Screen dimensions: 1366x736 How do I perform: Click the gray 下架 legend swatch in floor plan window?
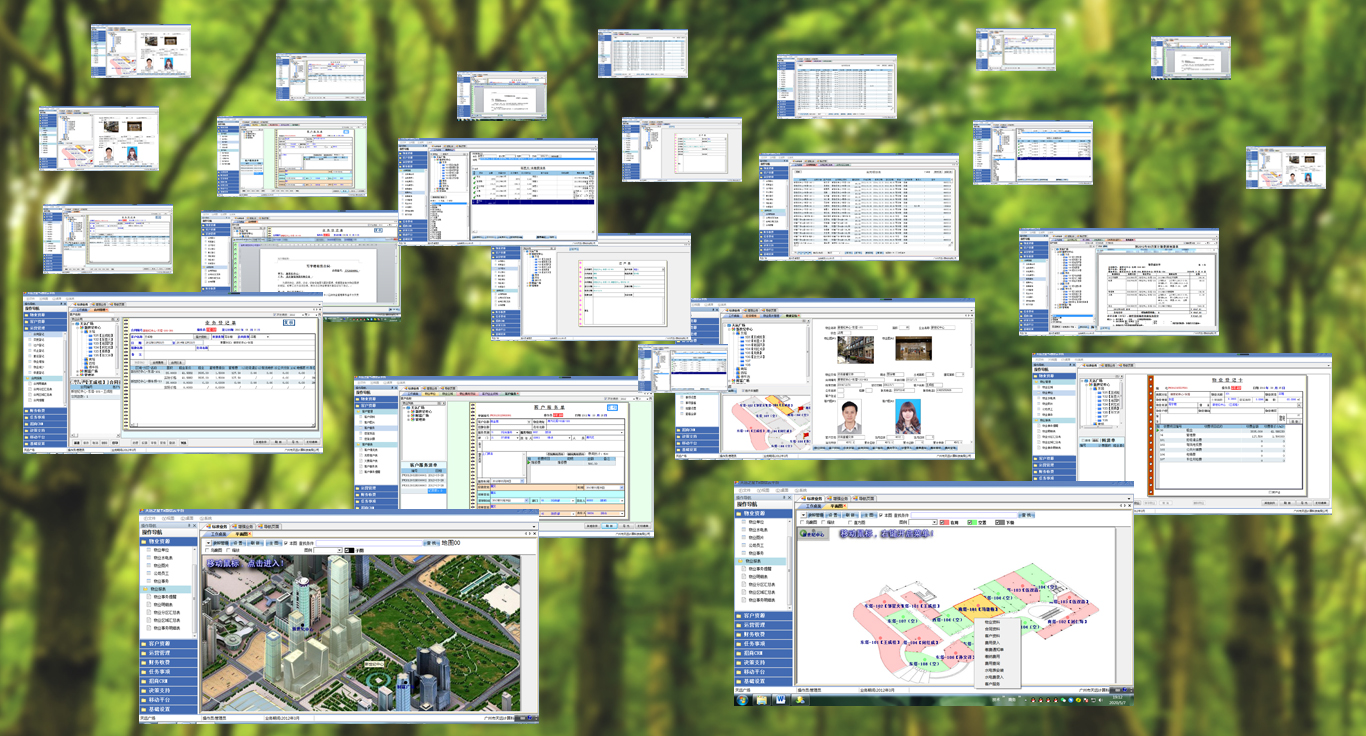1000,522
